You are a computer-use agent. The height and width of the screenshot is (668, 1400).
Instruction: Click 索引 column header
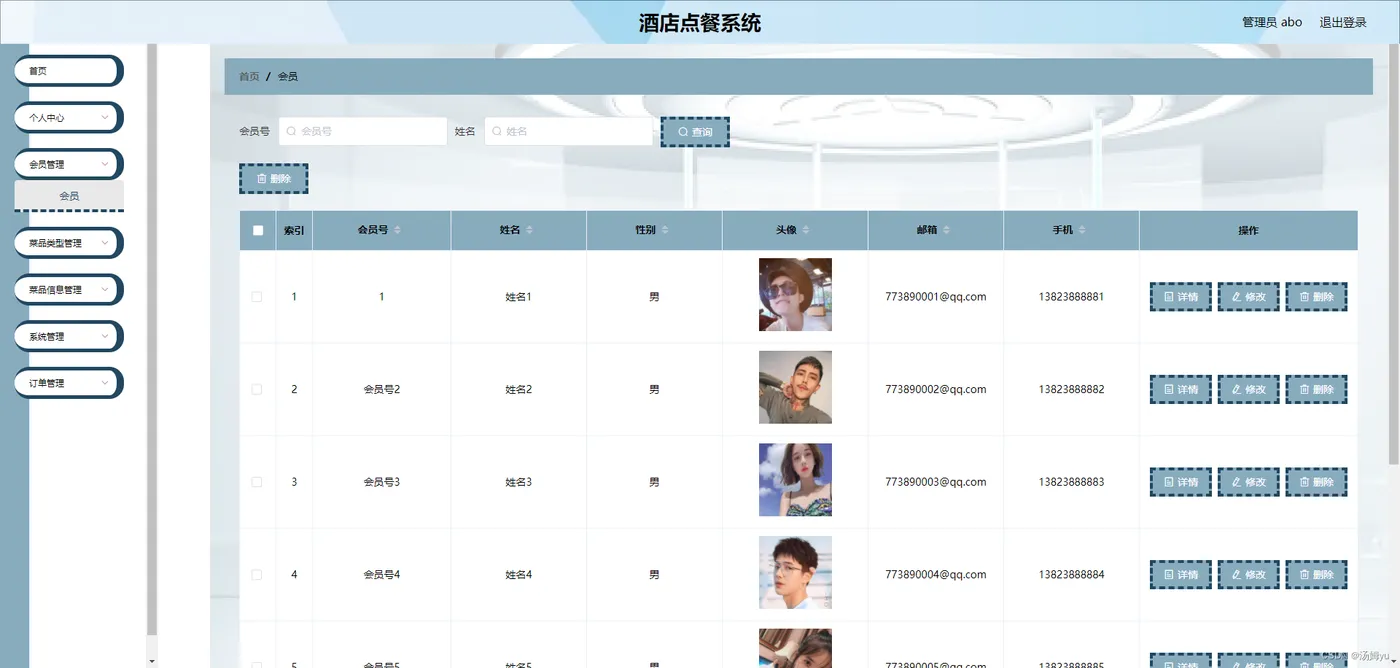point(294,230)
